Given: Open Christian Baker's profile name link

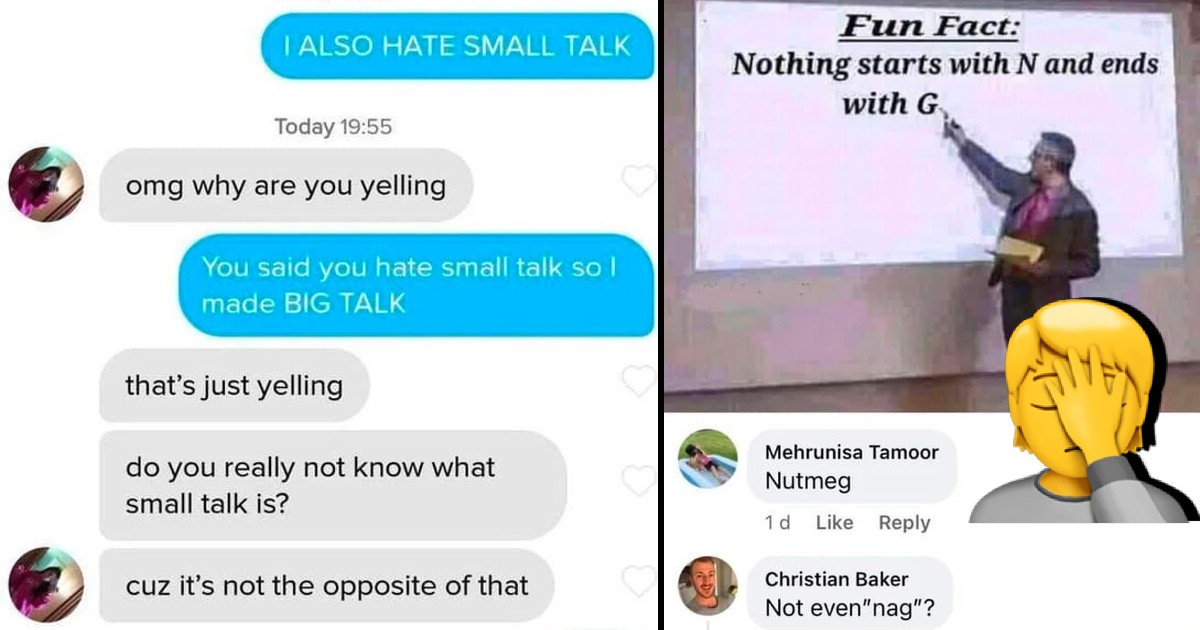Looking at the screenshot, I should click(x=836, y=579).
